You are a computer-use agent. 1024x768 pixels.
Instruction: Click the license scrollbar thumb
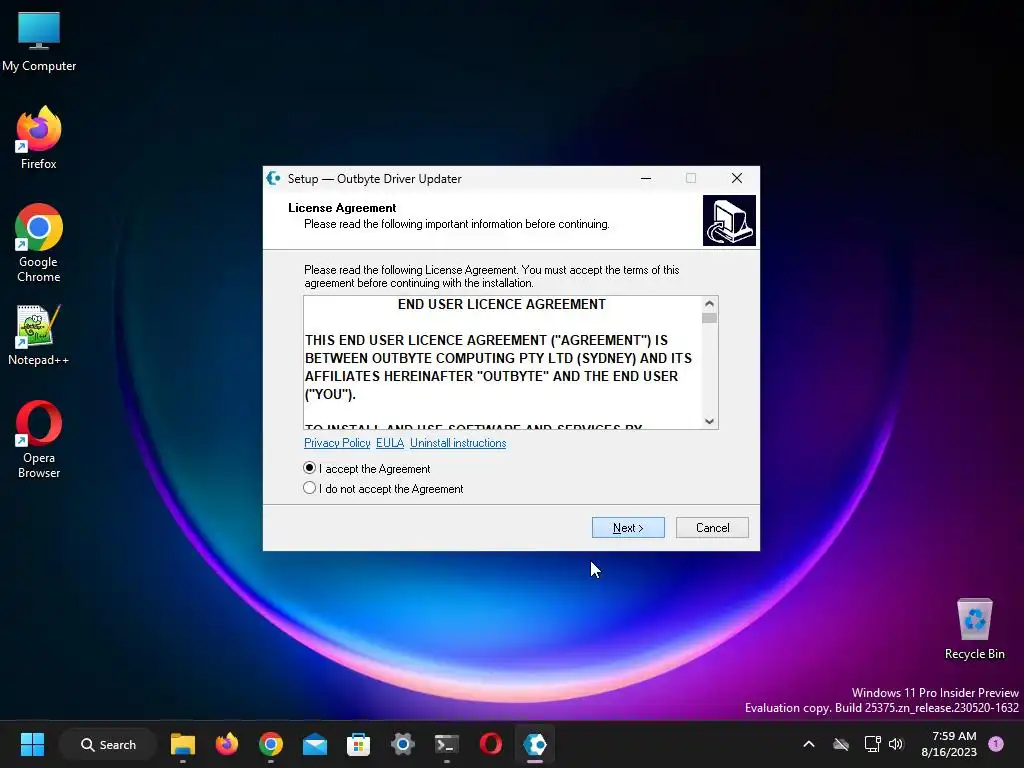tap(709, 318)
